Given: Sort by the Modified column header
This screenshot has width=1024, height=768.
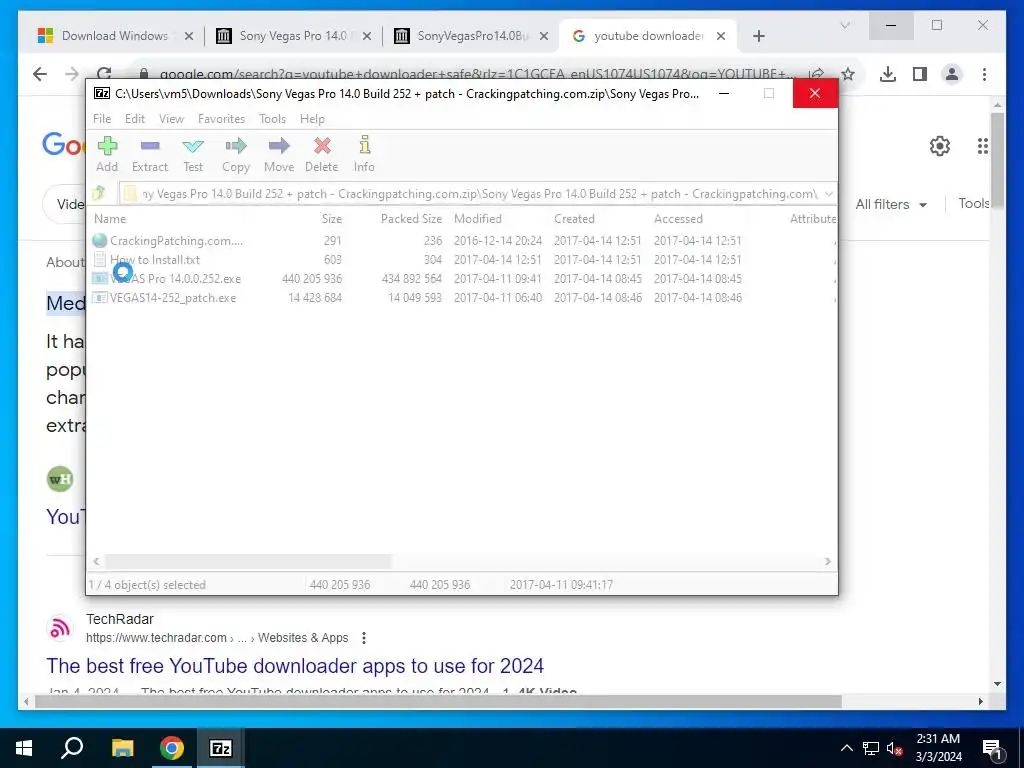Looking at the screenshot, I should pos(477,219).
